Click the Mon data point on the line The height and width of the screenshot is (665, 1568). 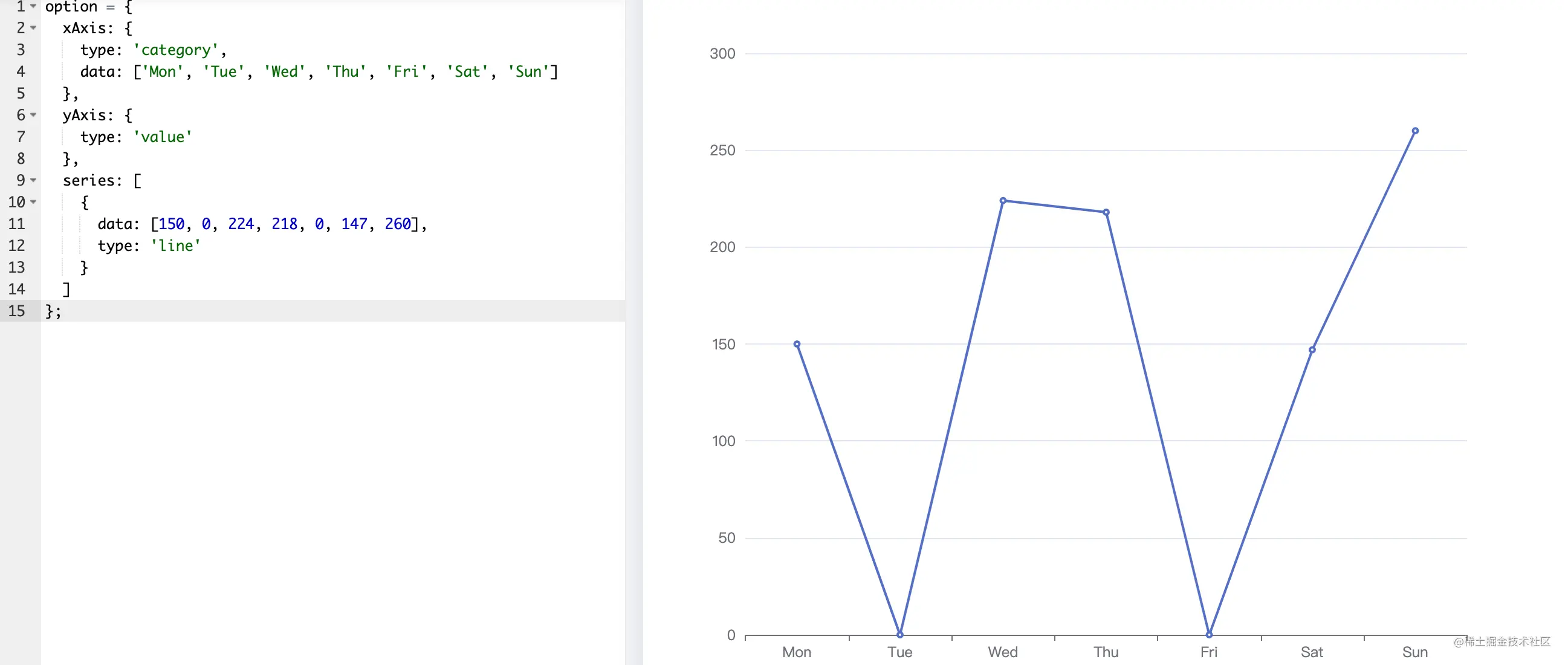(797, 344)
